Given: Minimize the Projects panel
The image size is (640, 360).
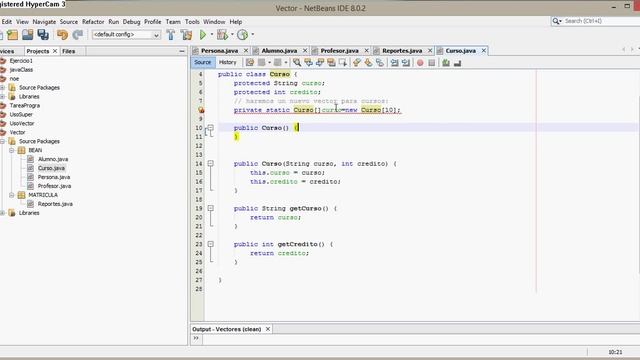Looking at the screenshot, I should coord(182,51).
